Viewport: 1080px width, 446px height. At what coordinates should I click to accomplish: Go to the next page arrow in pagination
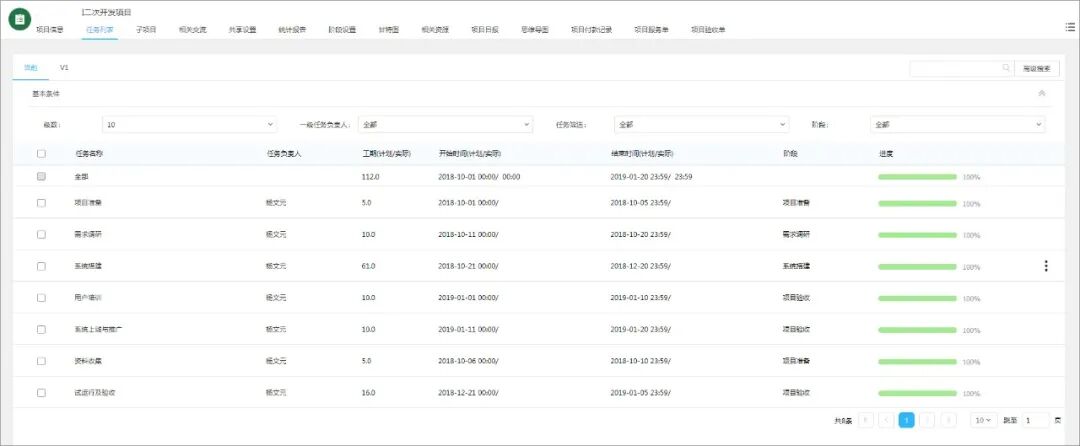click(928, 420)
